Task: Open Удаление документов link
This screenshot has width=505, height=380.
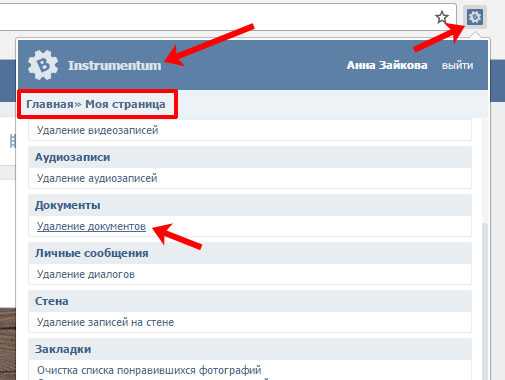Action: (x=91, y=226)
